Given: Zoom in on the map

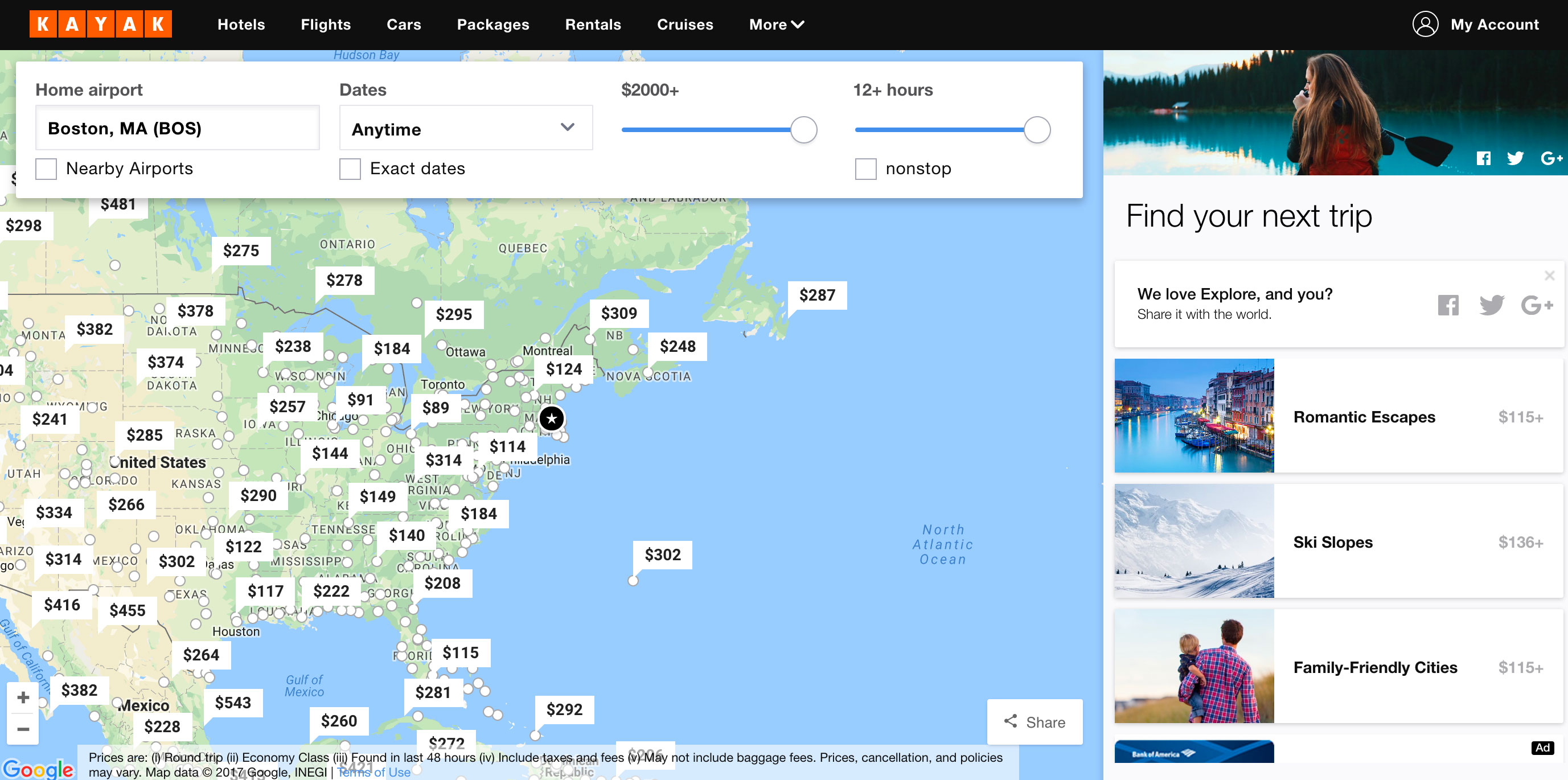Looking at the screenshot, I should (x=23, y=697).
